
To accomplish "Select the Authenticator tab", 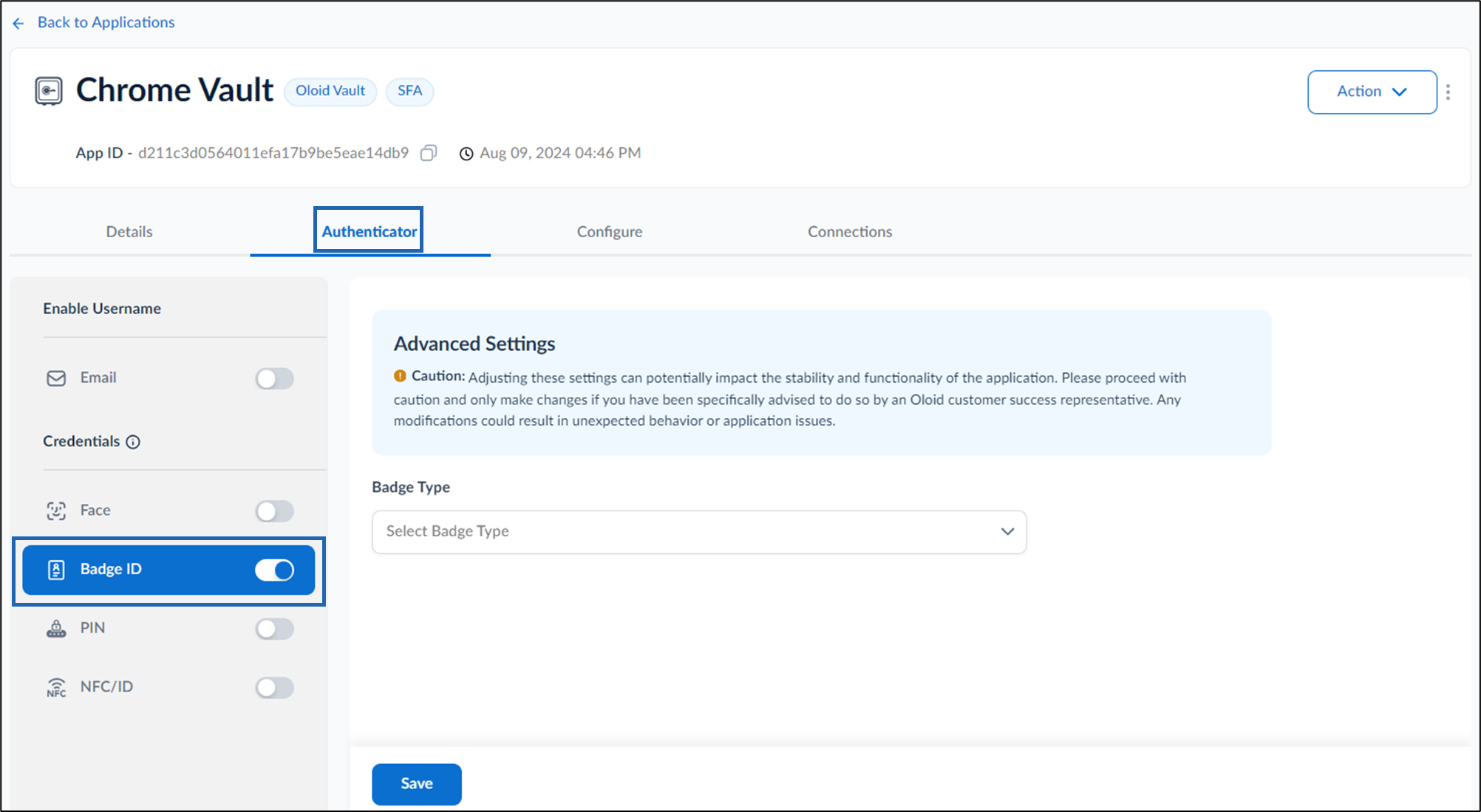I will coord(370,232).
